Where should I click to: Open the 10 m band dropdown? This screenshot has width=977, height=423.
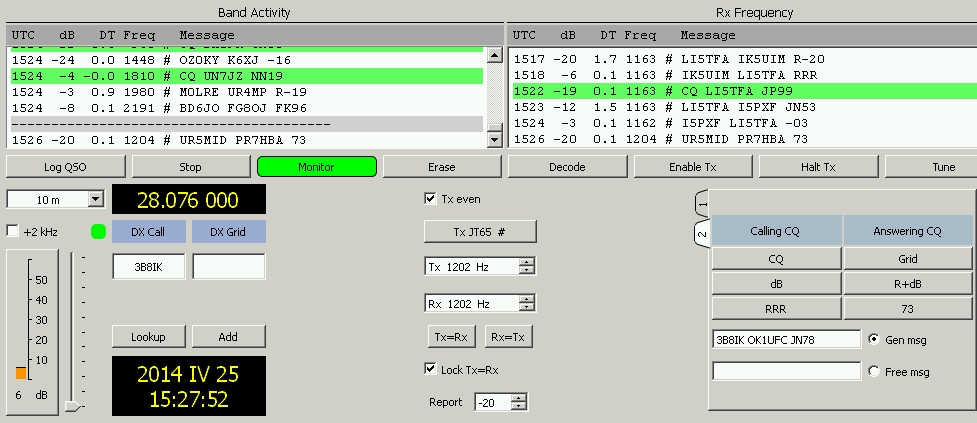(x=96, y=200)
